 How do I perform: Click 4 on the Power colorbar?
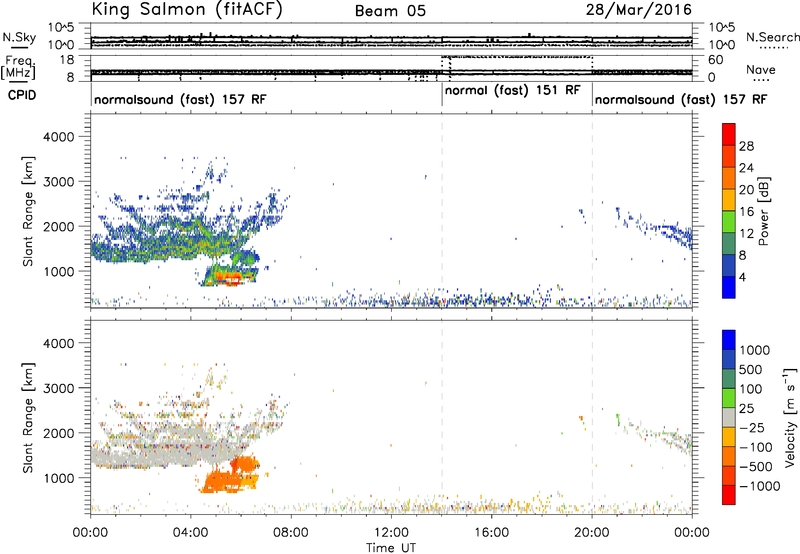[743, 277]
